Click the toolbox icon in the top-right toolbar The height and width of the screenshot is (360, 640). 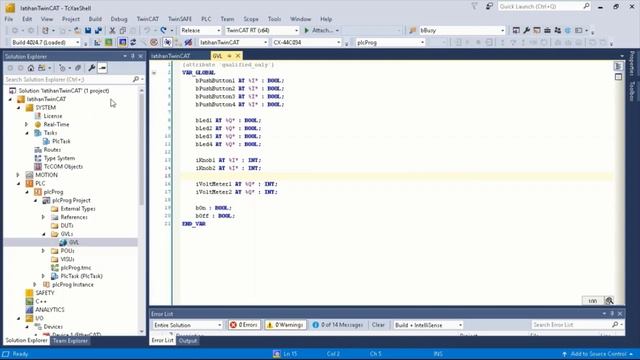pyautogui.click(x=547, y=31)
